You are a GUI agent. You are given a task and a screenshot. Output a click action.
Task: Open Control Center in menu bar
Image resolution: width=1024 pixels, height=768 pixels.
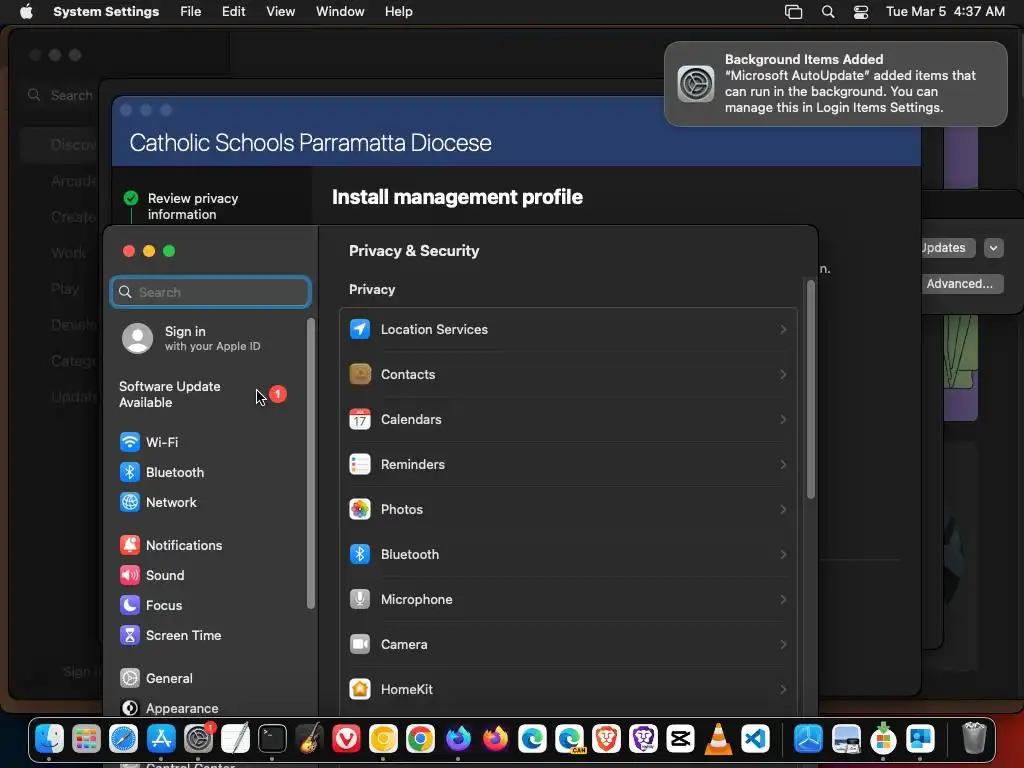861,12
